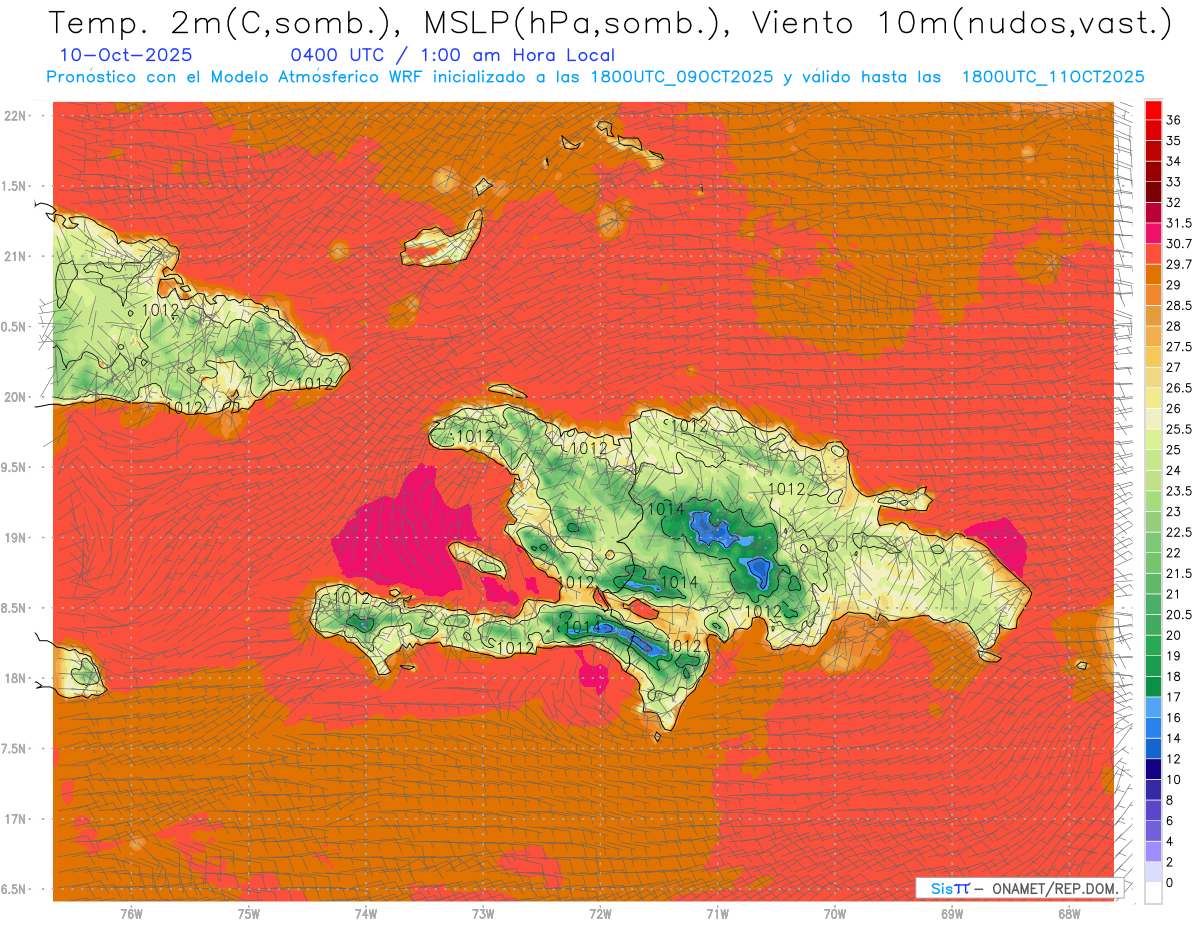The image size is (1200, 927).
Task: Click the title text 'MSLP(hPa,somb.)'
Action: 575,23
